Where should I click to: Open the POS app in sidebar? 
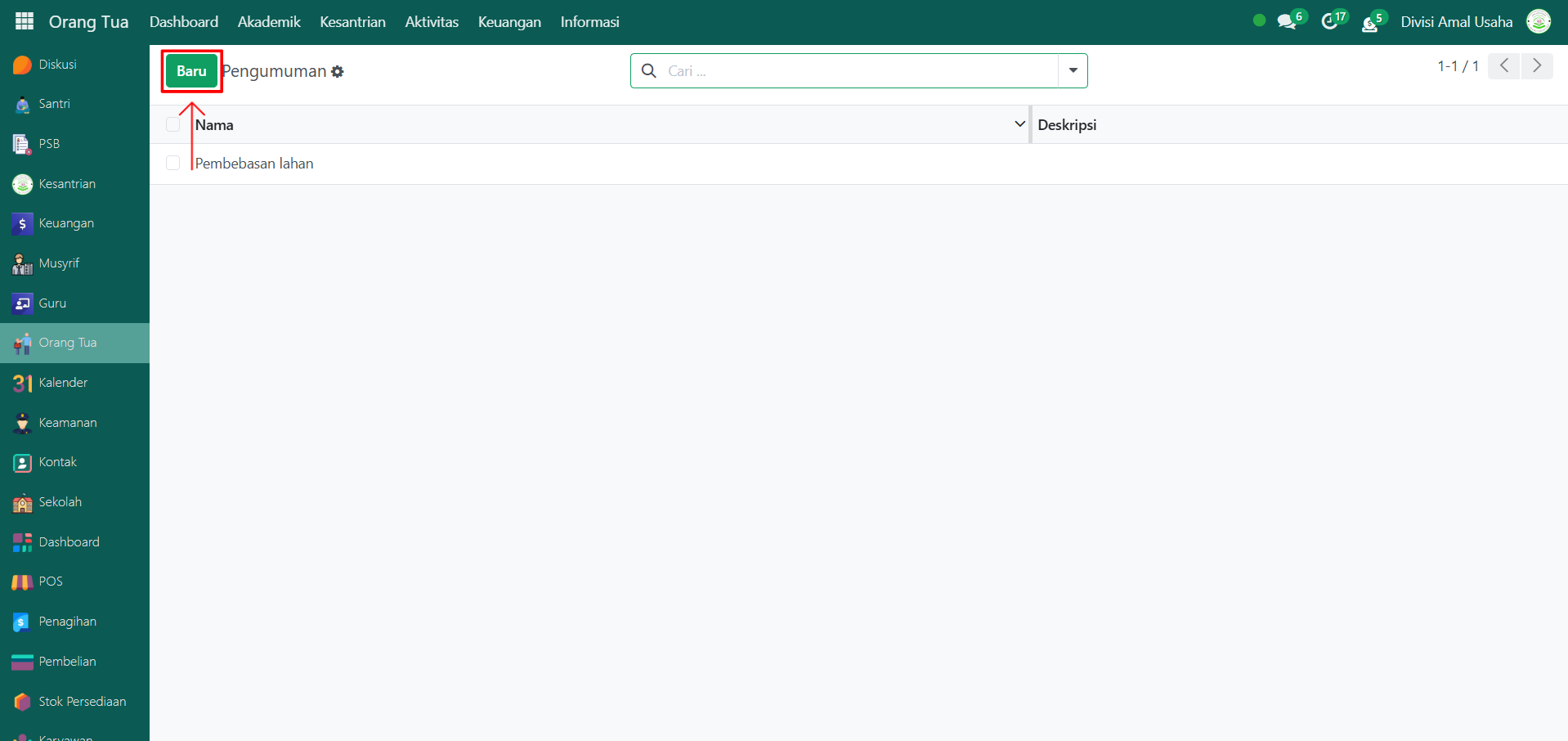tap(50, 582)
